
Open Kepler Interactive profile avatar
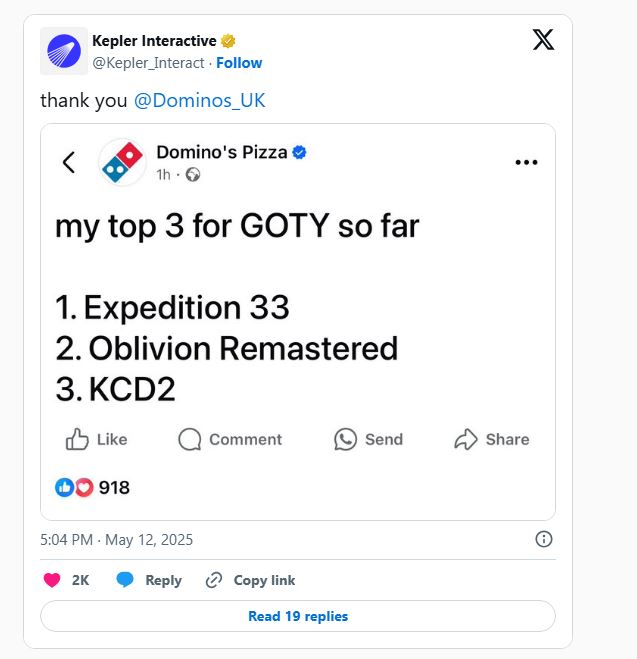click(x=63, y=51)
